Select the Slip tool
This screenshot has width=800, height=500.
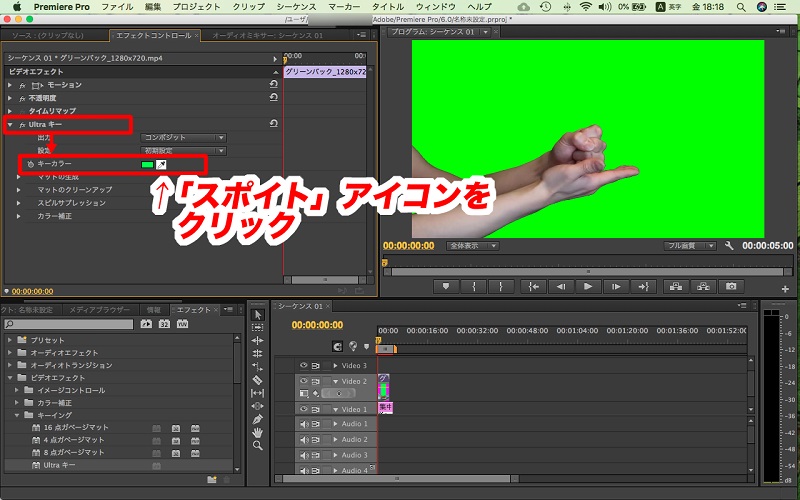pos(258,393)
